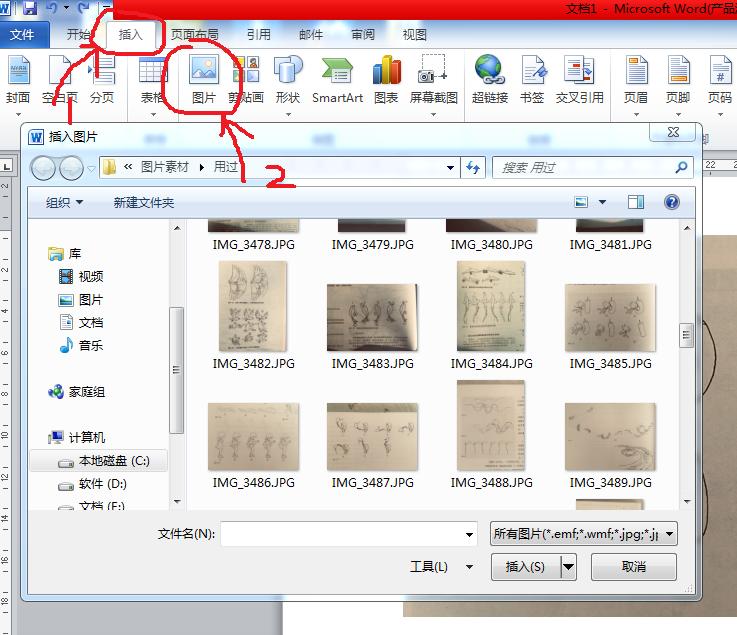Click the Undo arrow in quick access toolbar

click(51, 8)
